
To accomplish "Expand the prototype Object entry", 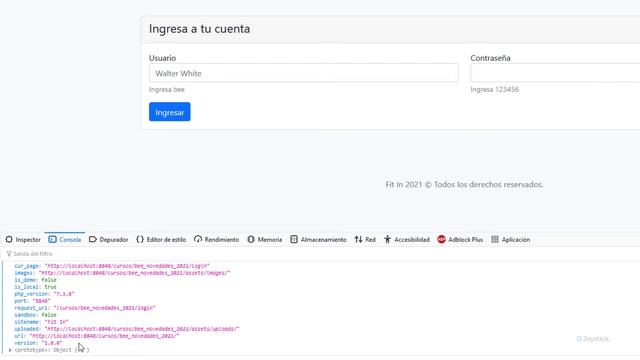I will 10,350.
